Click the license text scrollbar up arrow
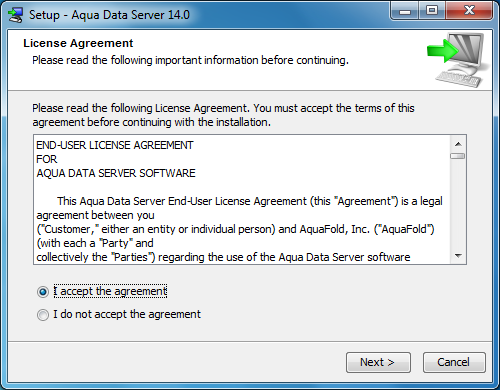Image resolution: width=500 pixels, height=390 pixels. coord(458,144)
